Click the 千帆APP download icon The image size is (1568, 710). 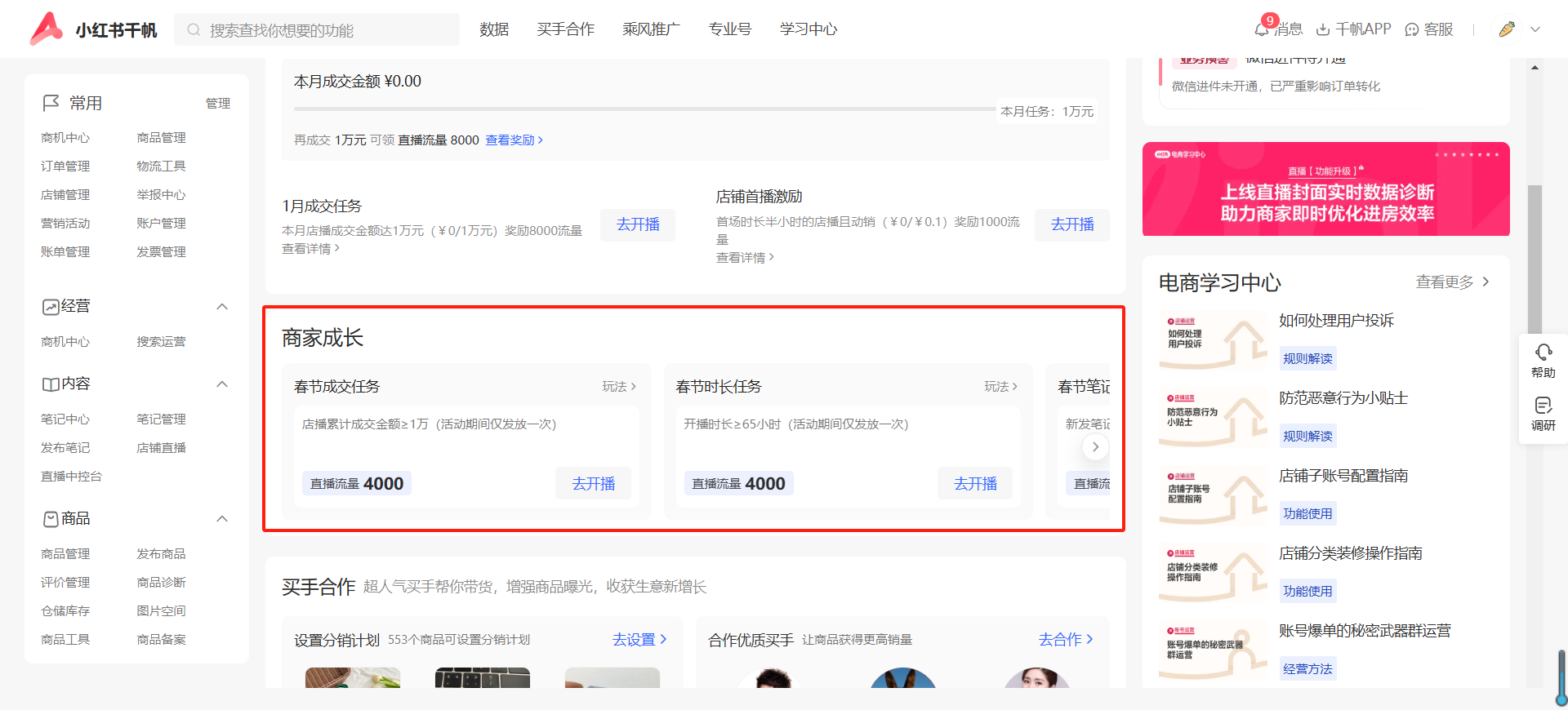pos(1323,29)
